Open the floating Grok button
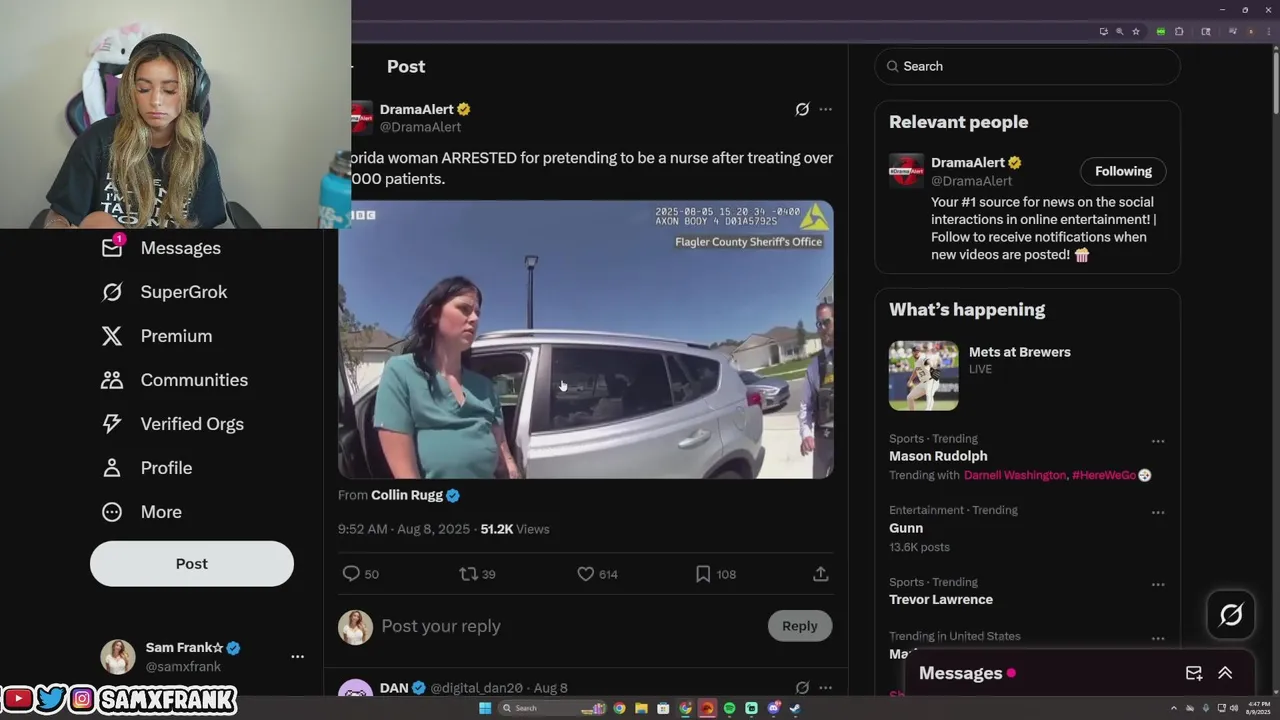 1231,615
